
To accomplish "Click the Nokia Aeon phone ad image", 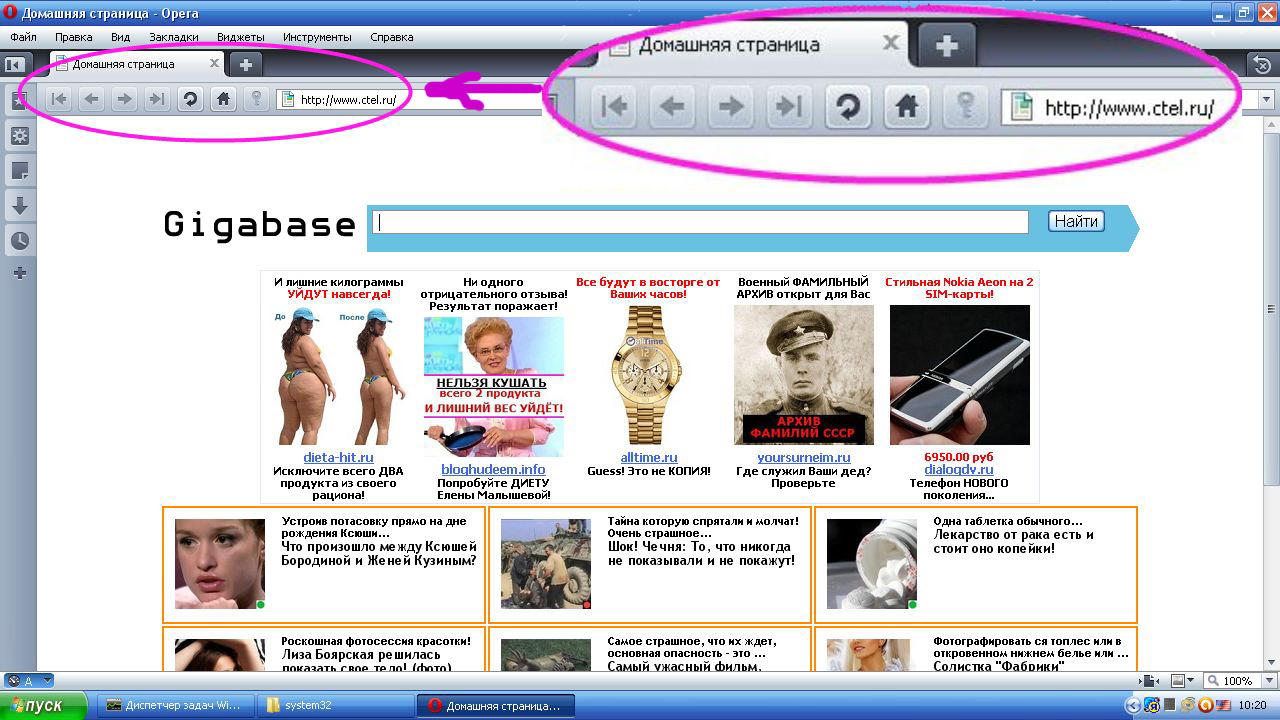I will coord(959,374).
